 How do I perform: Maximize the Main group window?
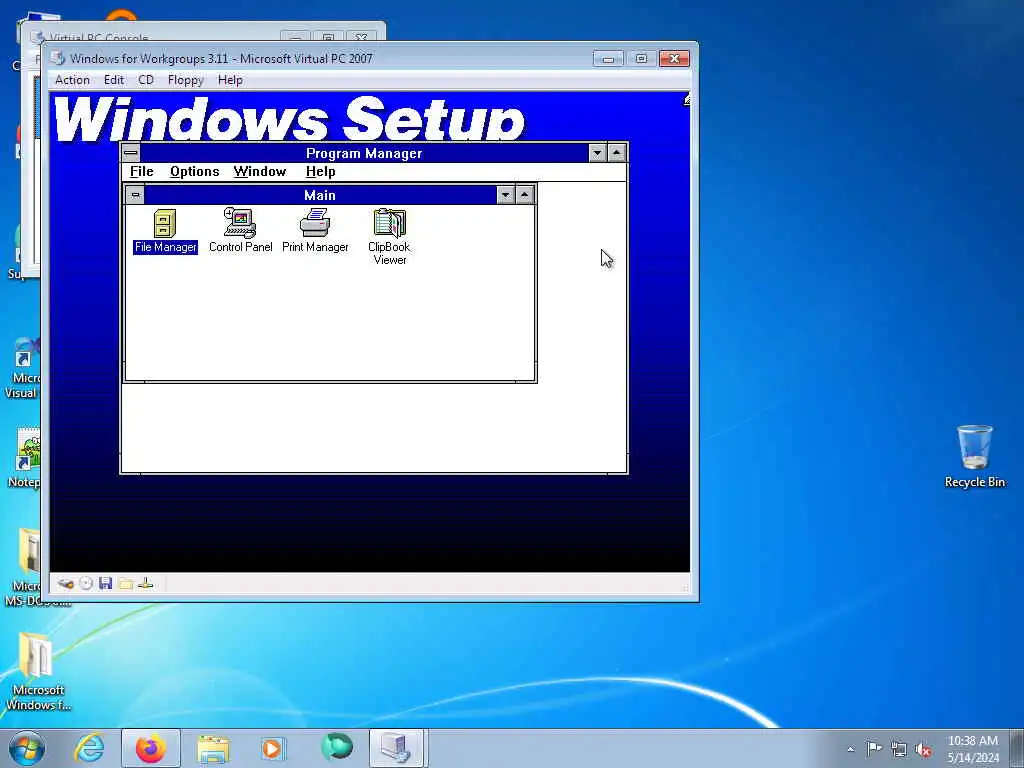pyautogui.click(x=524, y=195)
